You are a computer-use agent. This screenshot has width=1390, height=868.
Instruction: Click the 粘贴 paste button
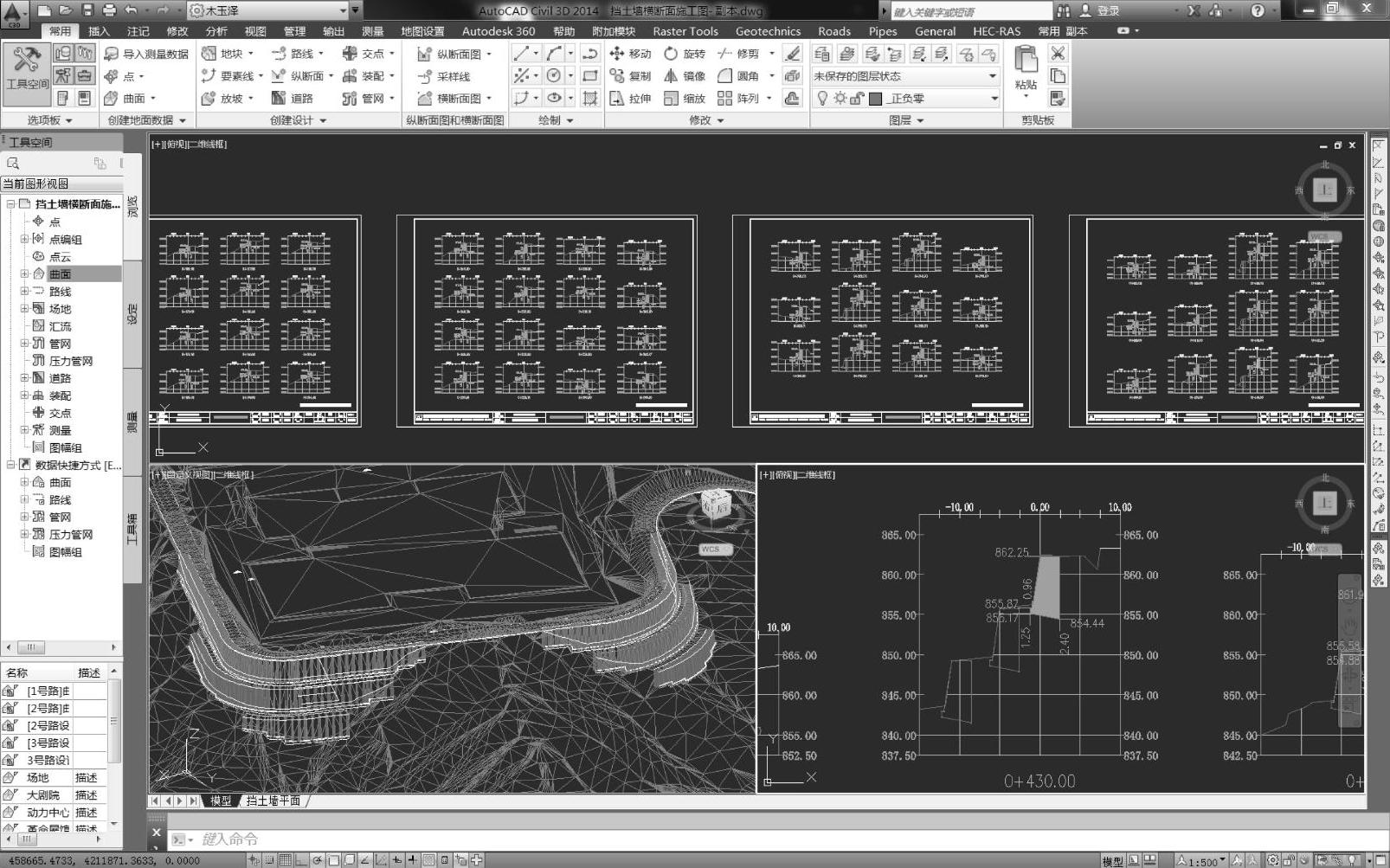1026,69
